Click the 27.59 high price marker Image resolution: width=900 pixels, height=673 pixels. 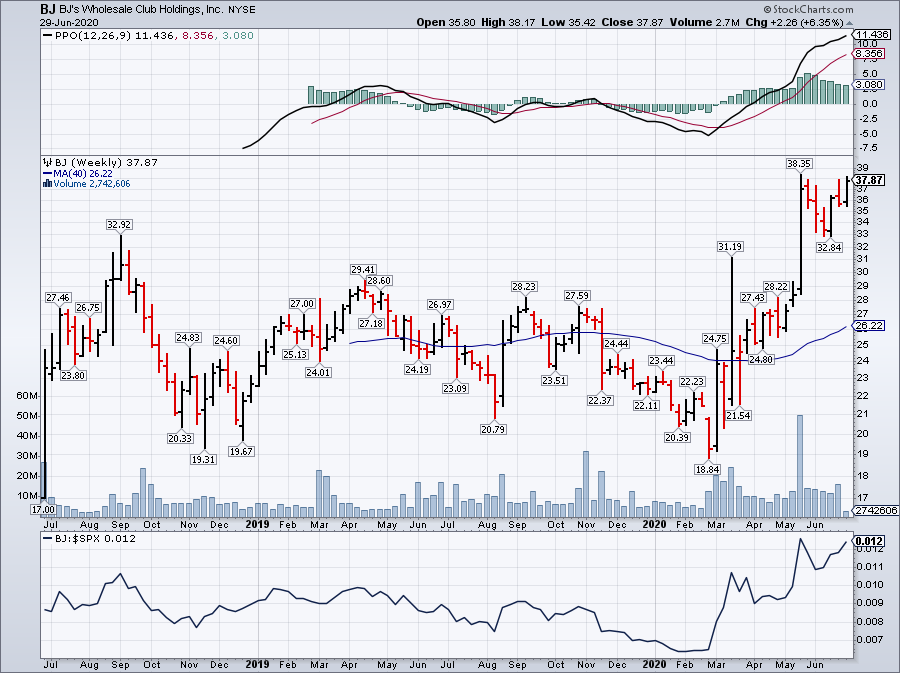click(577, 295)
